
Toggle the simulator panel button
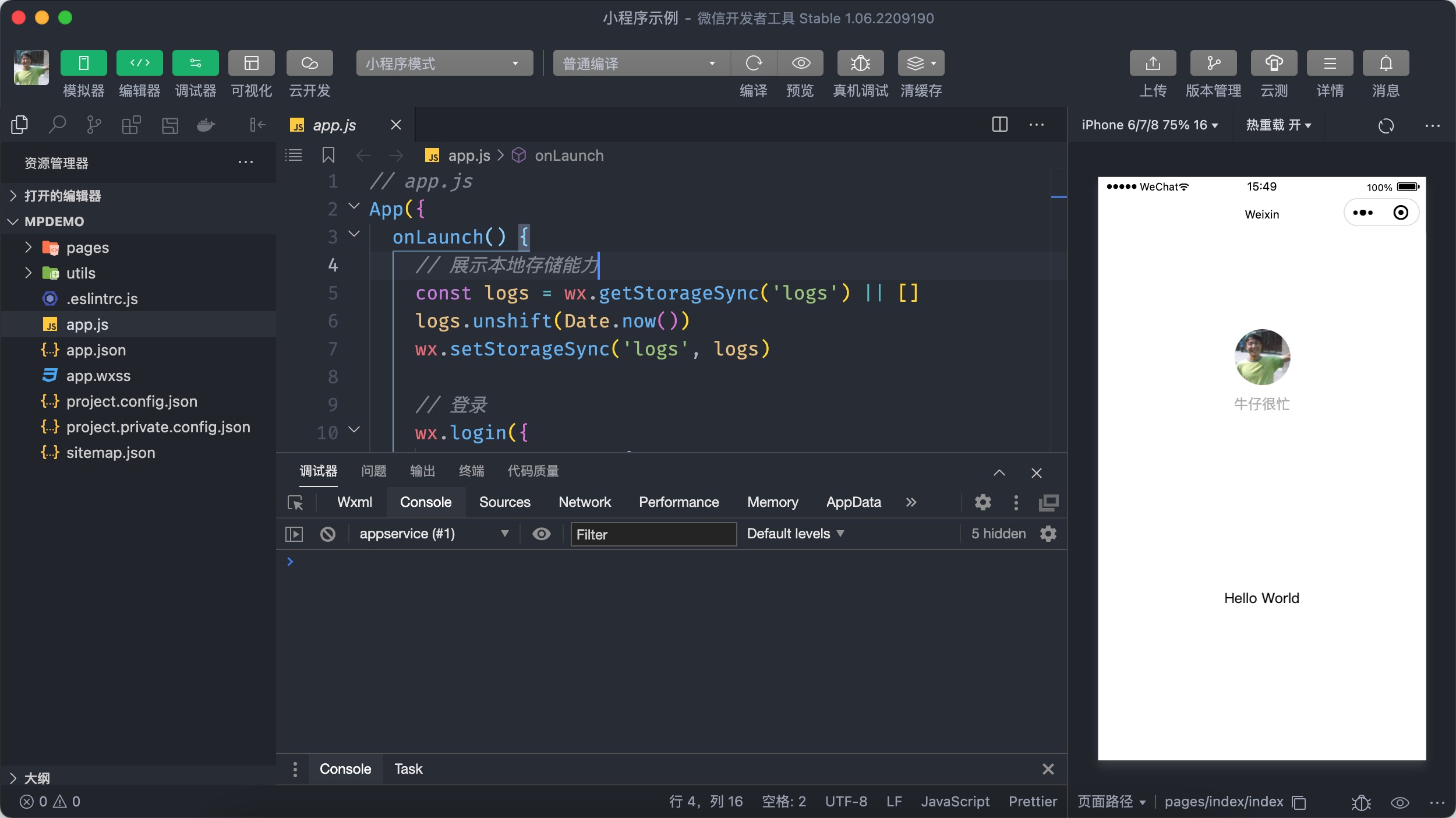(83, 63)
